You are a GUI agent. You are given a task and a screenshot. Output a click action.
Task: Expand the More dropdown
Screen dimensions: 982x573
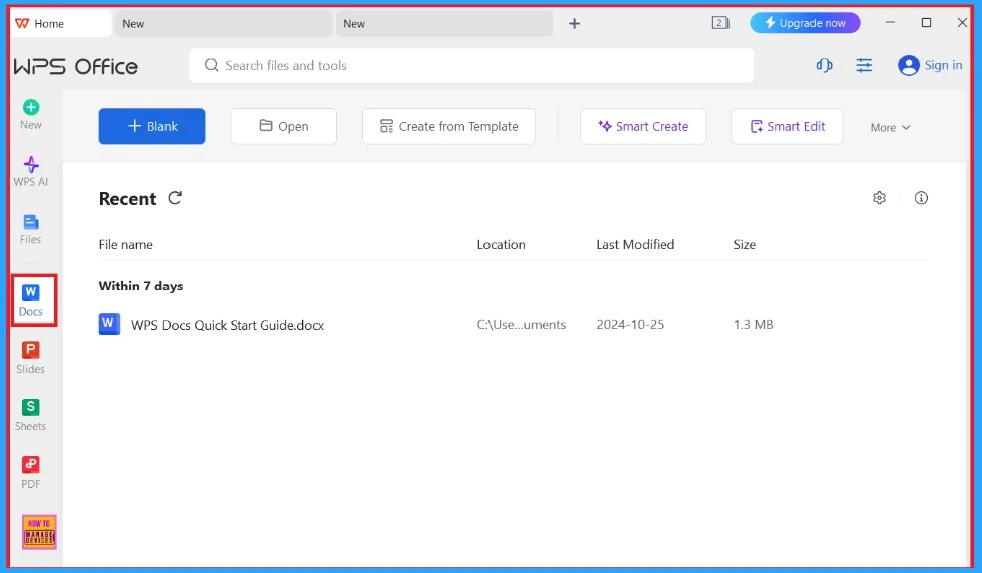(x=890, y=128)
